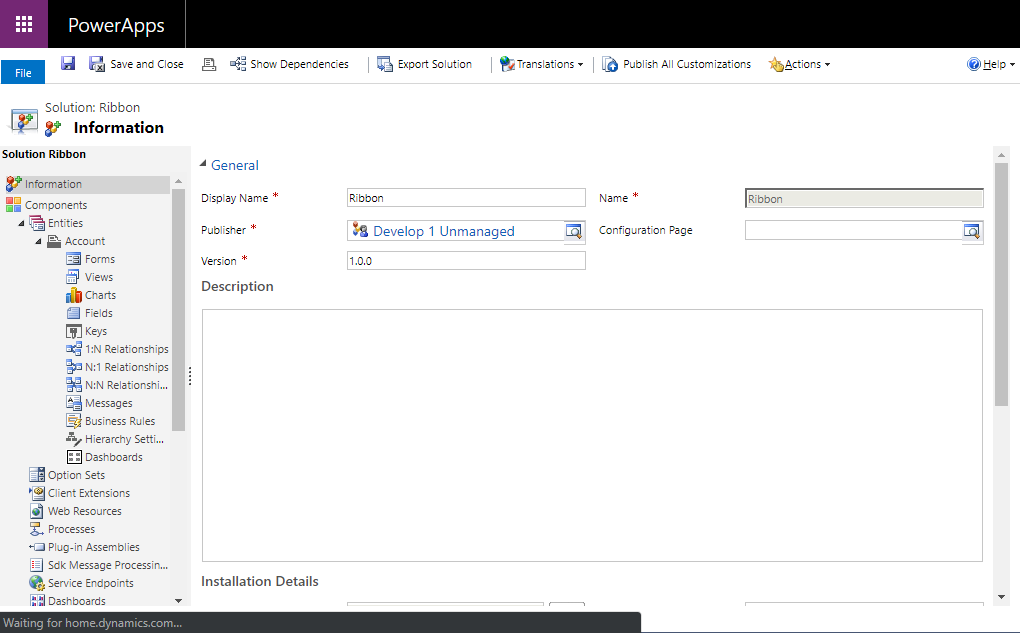Click the Actions star icon
Image resolution: width=1020 pixels, height=633 pixels.
[x=775, y=64]
